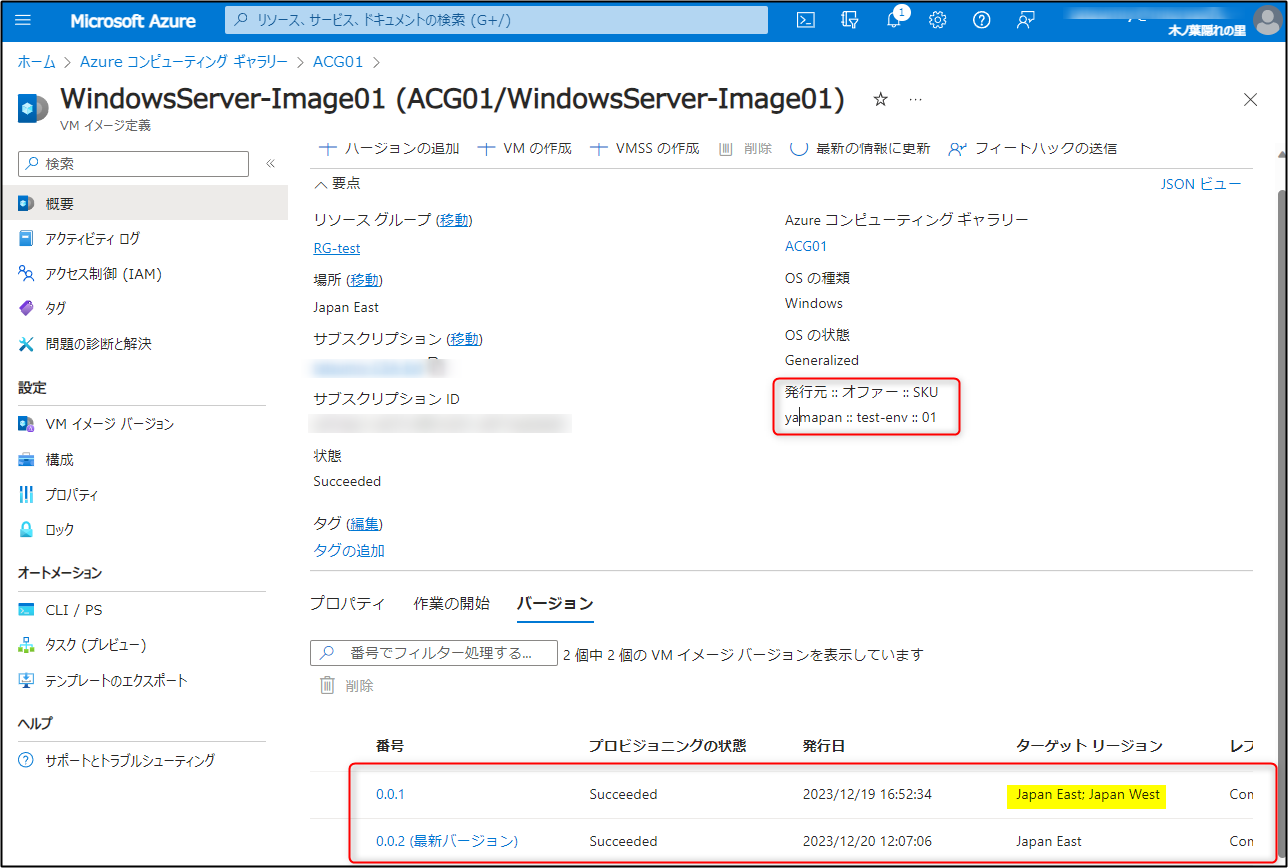Image resolution: width=1288 pixels, height=868 pixels.
Task: Sort by プロビジョニングの状態 column header
Action: click(668, 746)
